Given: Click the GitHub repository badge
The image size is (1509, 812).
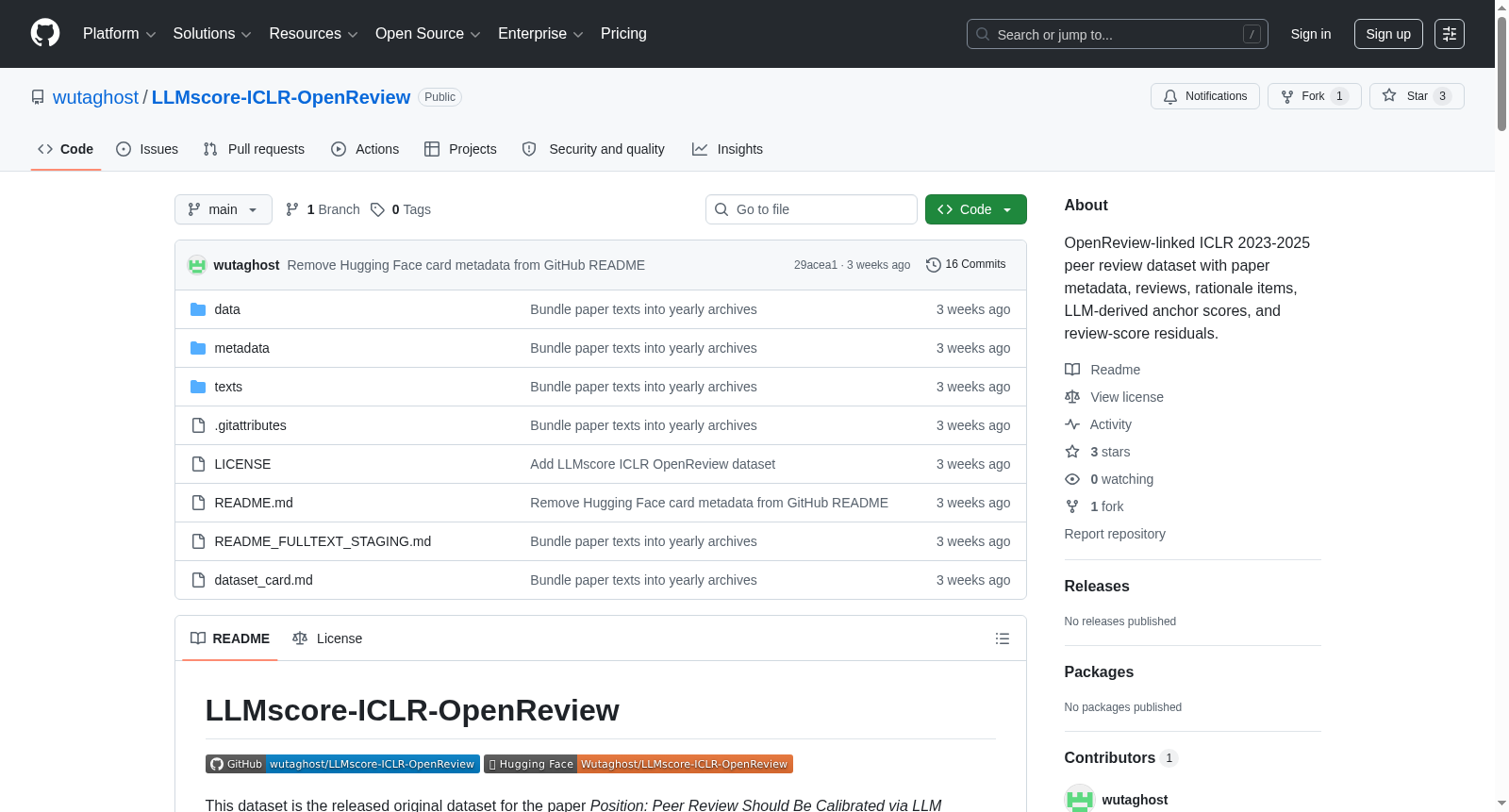Looking at the screenshot, I should pyautogui.click(x=342, y=764).
